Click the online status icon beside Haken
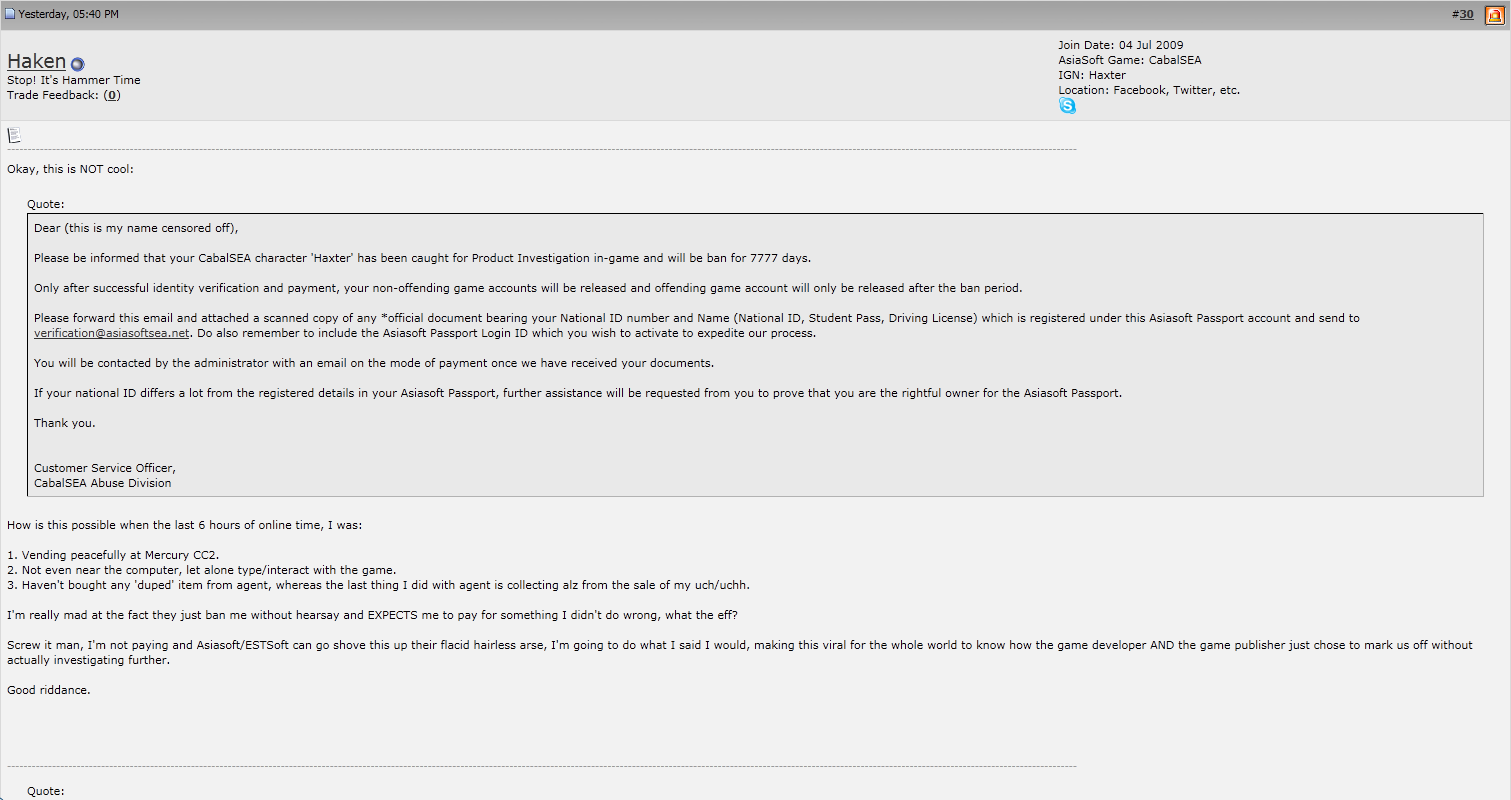 pyautogui.click(x=78, y=64)
